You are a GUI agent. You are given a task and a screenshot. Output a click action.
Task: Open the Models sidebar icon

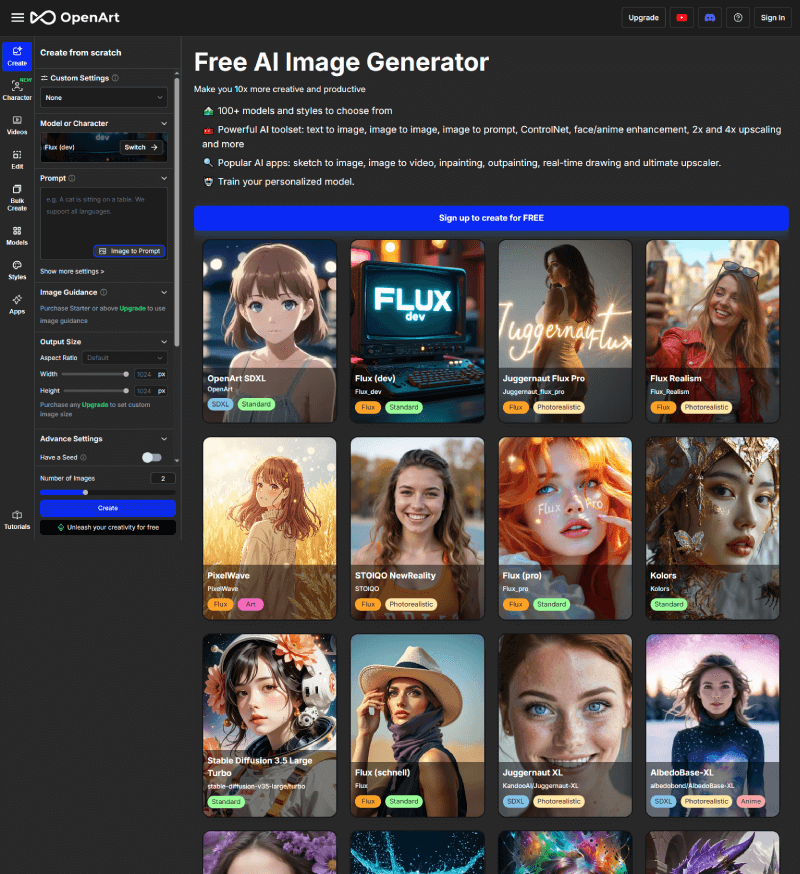click(17, 236)
